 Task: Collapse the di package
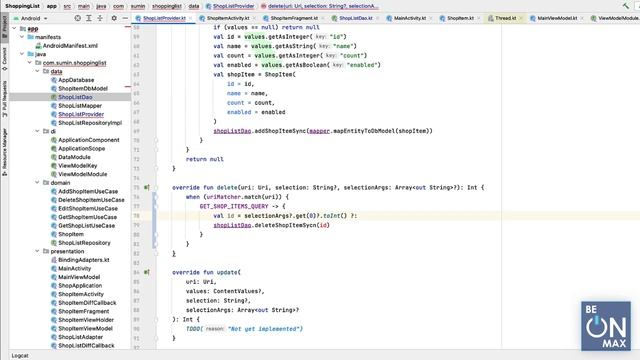point(38,131)
